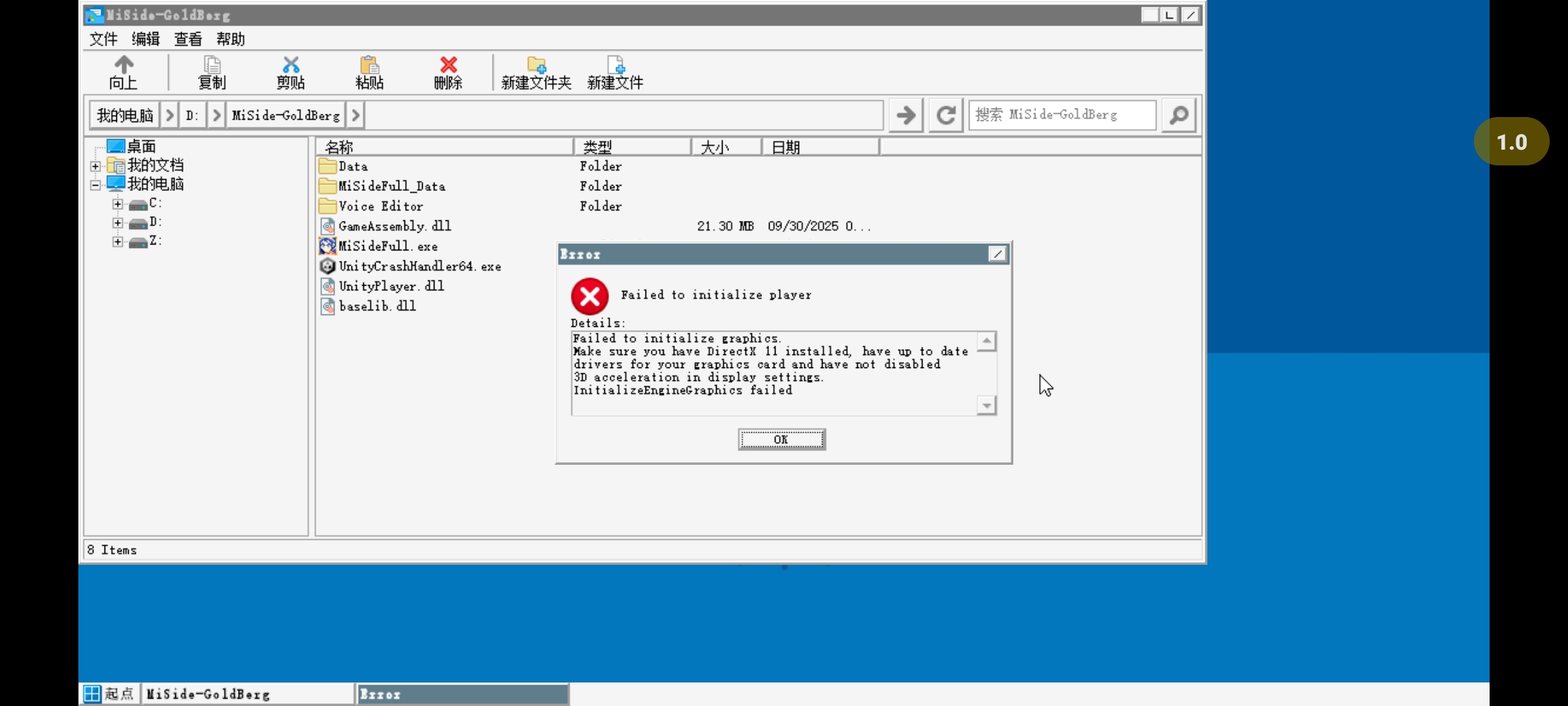
Task: Expand the 我的文档 tree node
Action: 95,166
